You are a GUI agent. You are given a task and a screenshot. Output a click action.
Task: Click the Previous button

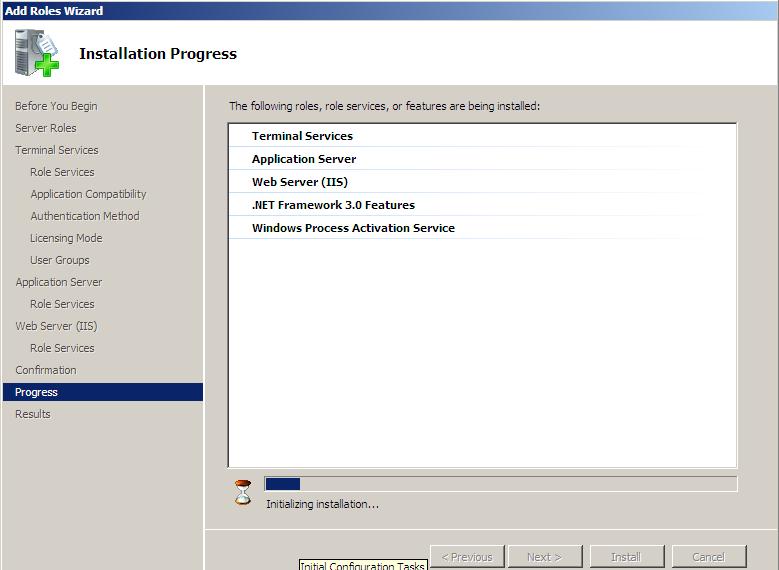(467, 557)
